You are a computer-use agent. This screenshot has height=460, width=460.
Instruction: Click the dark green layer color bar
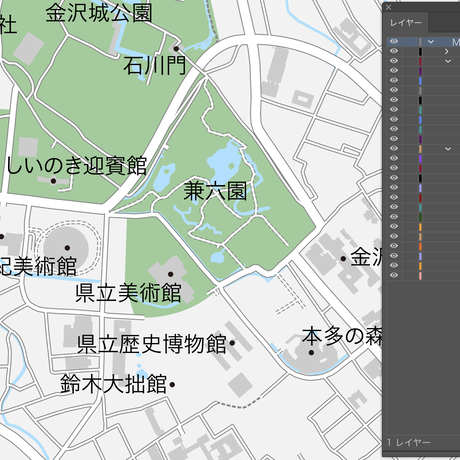[420, 217]
